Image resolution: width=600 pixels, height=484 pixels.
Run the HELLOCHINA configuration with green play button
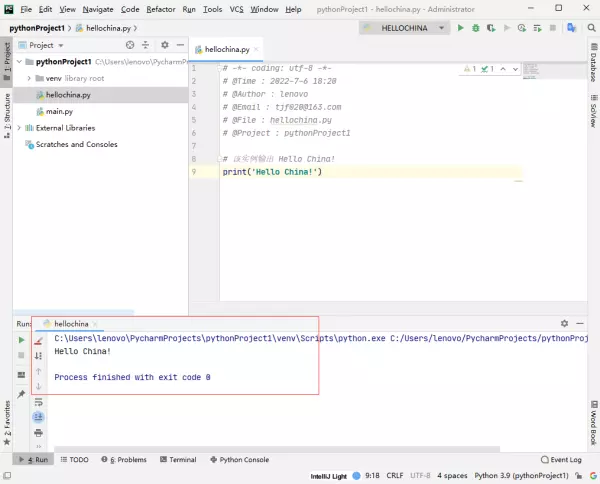(461, 28)
